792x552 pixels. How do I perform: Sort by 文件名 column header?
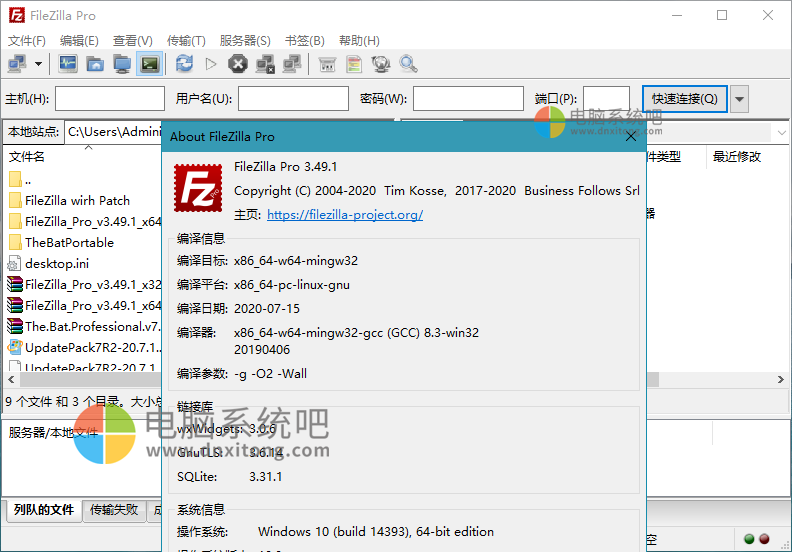[27, 157]
